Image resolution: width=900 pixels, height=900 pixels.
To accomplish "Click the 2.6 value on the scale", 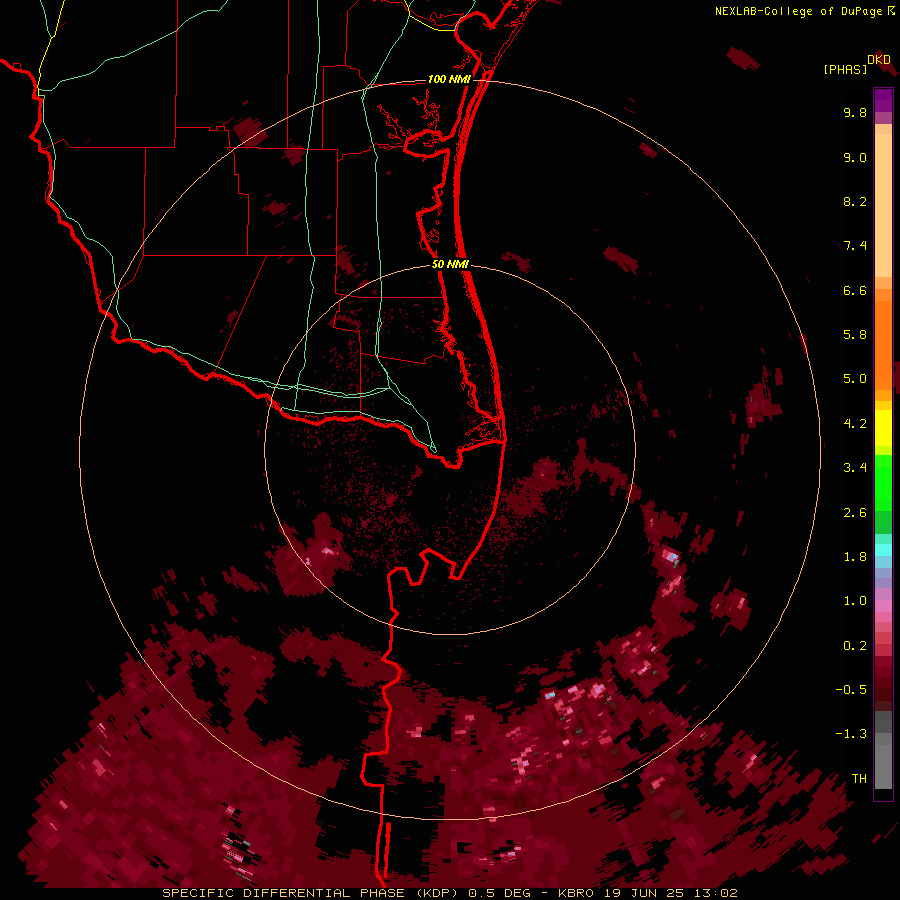I will click(x=855, y=513).
